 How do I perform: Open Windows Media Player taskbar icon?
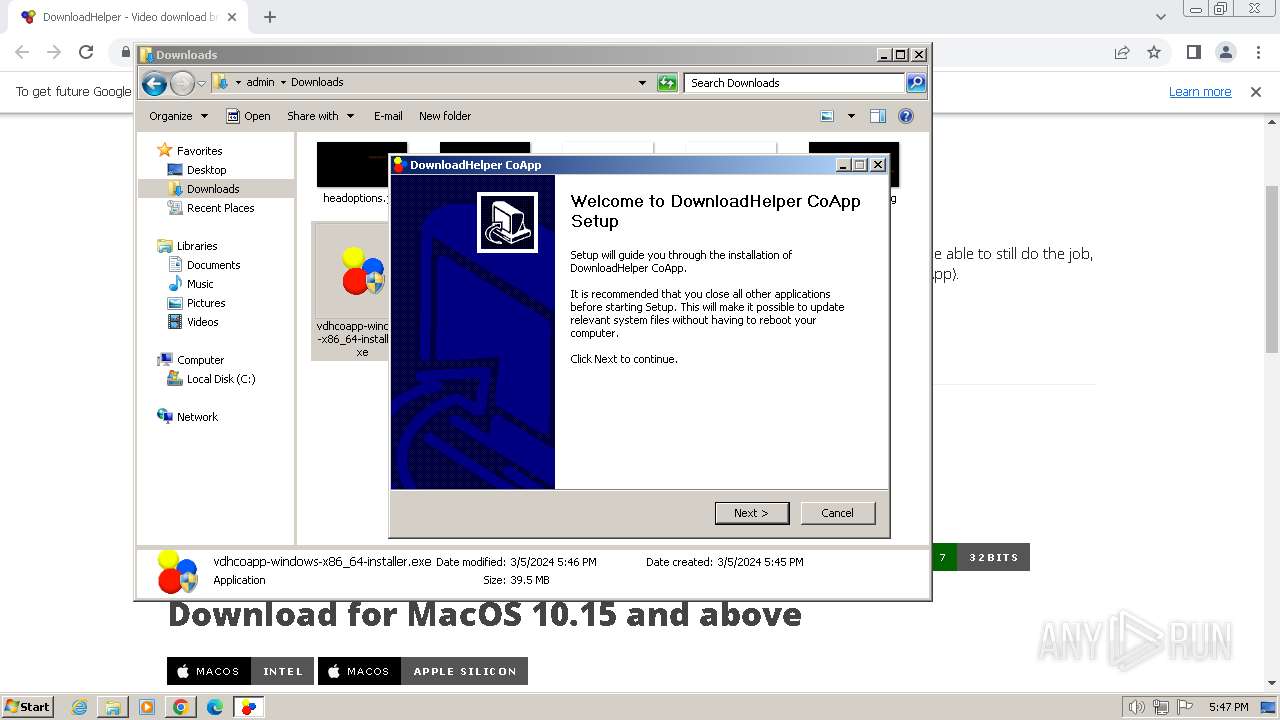coord(147,707)
